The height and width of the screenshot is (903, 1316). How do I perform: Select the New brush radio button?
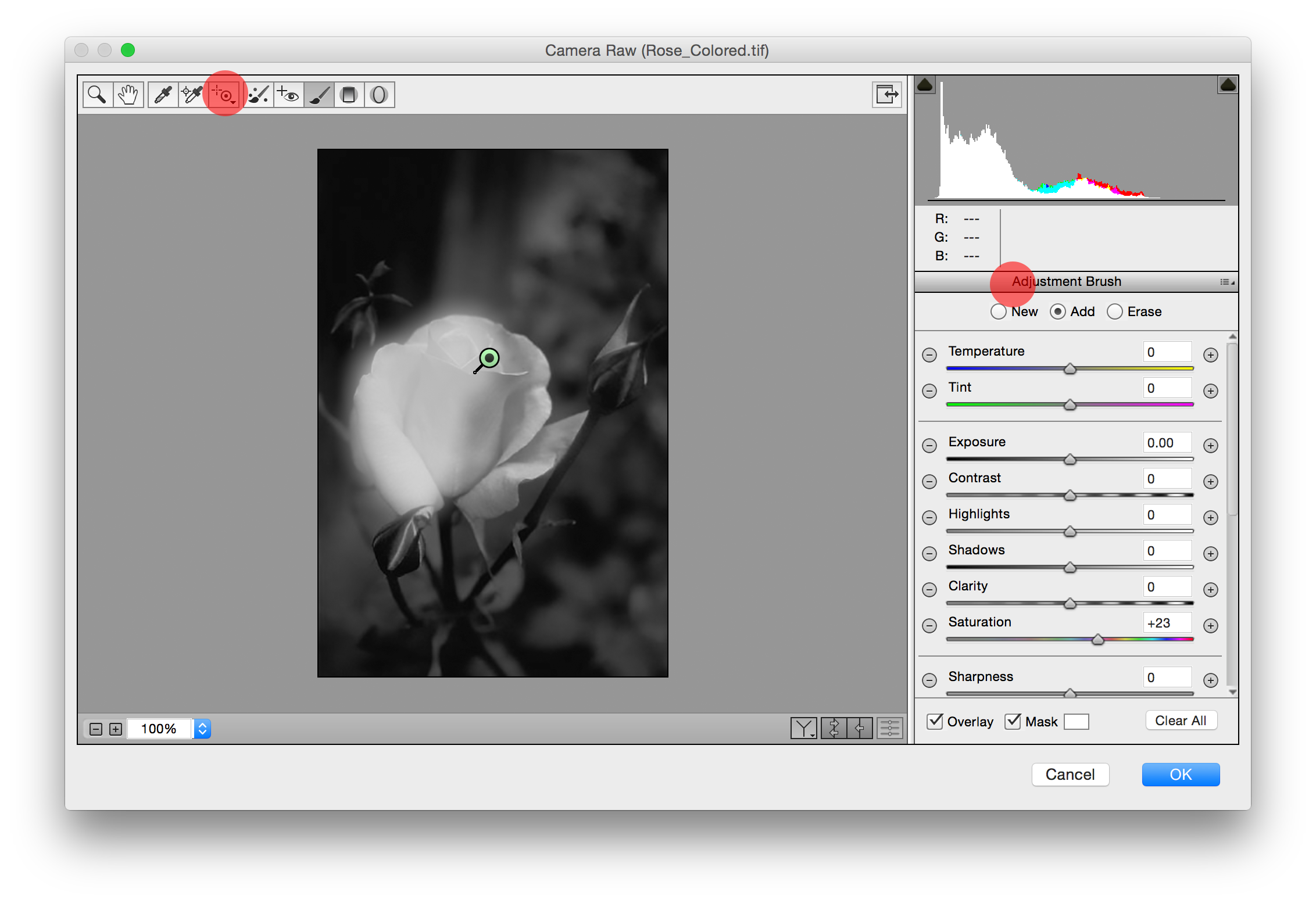998,312
